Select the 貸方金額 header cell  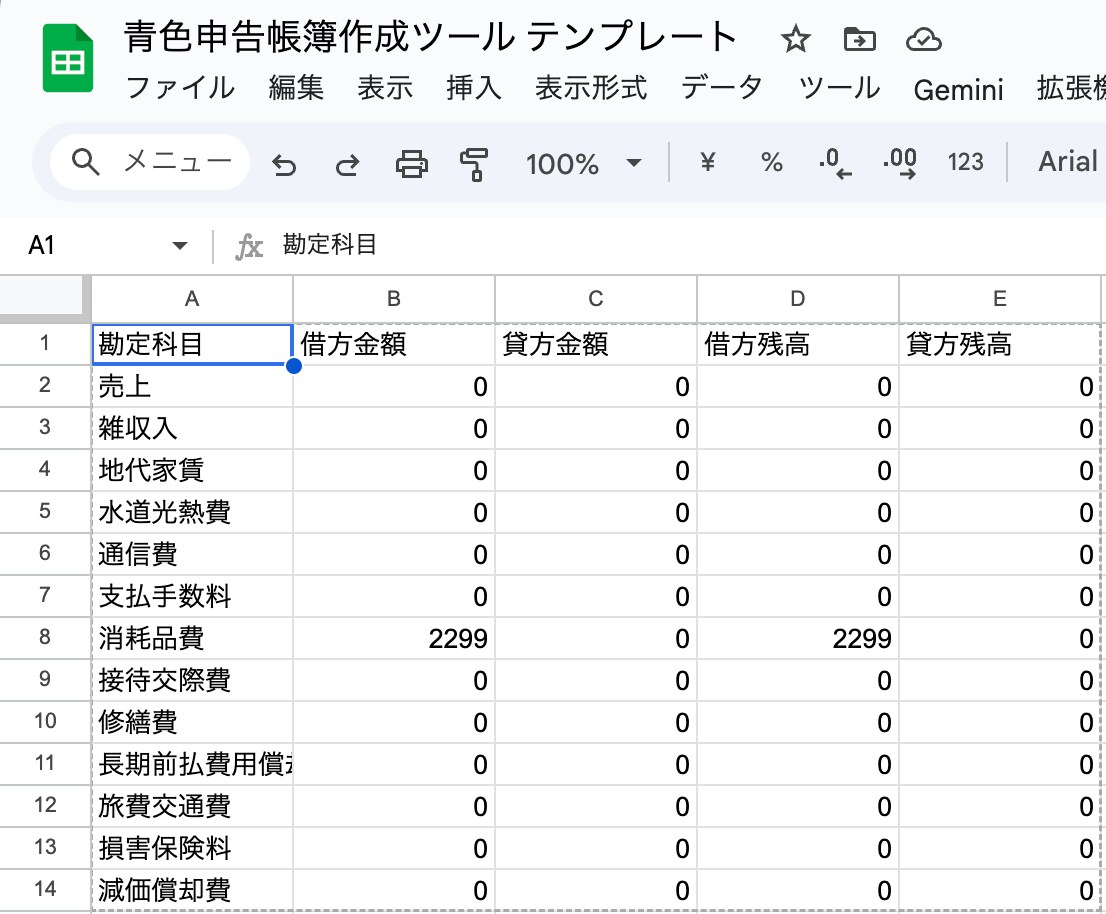595,344
